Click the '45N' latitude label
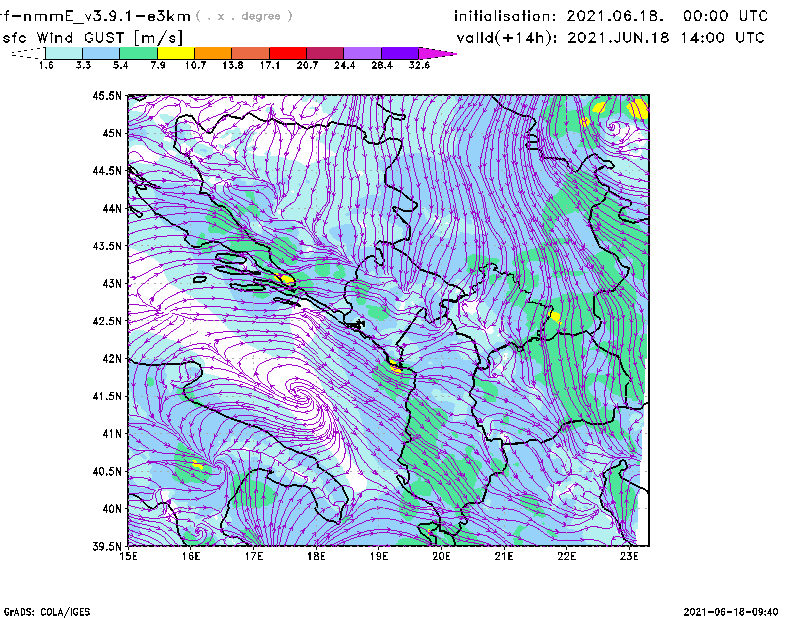Image resolution: width=800 pixels, height=618 pixels. click(112, 133)
